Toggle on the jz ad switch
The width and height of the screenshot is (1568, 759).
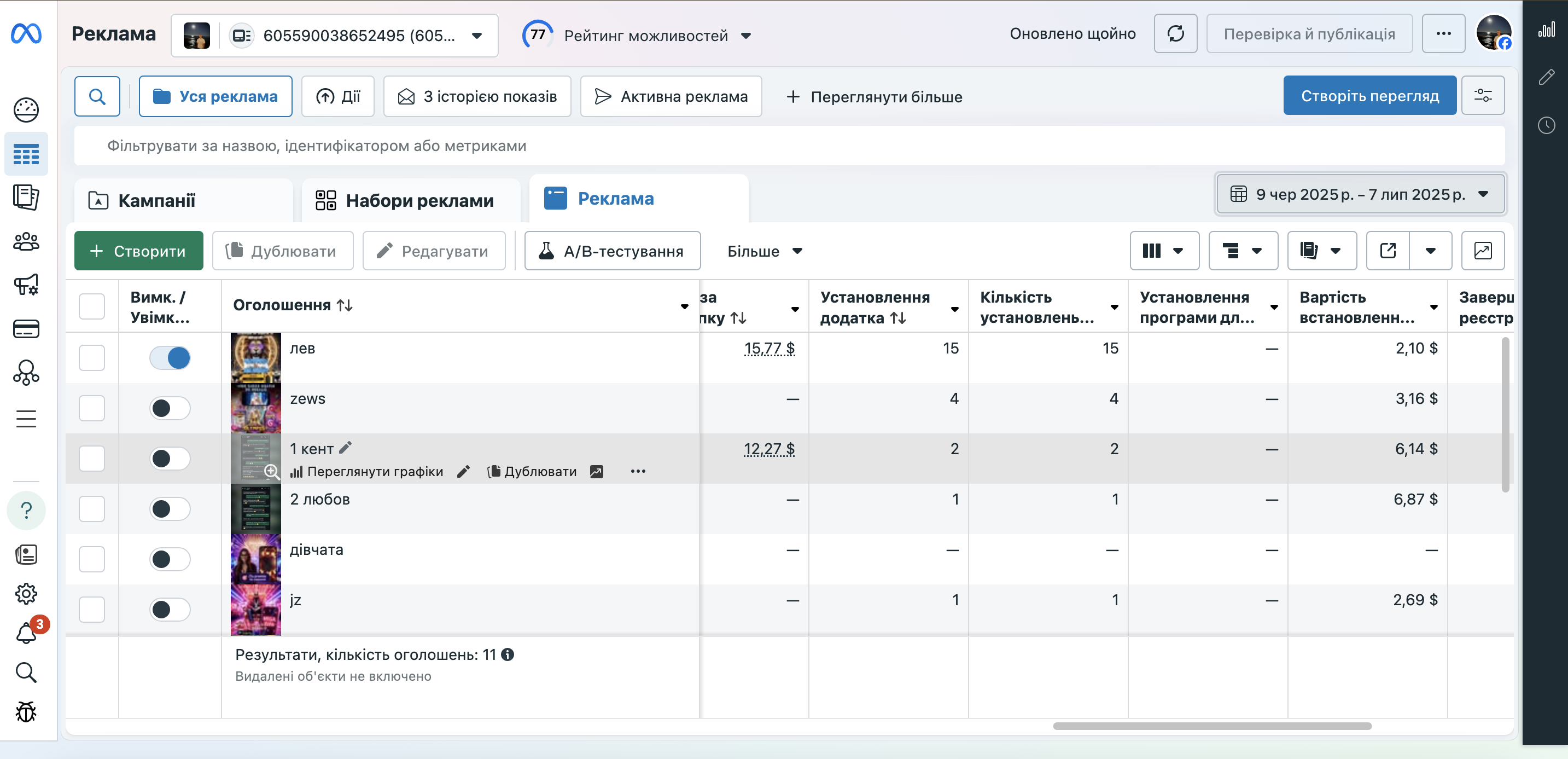point(170,610)
